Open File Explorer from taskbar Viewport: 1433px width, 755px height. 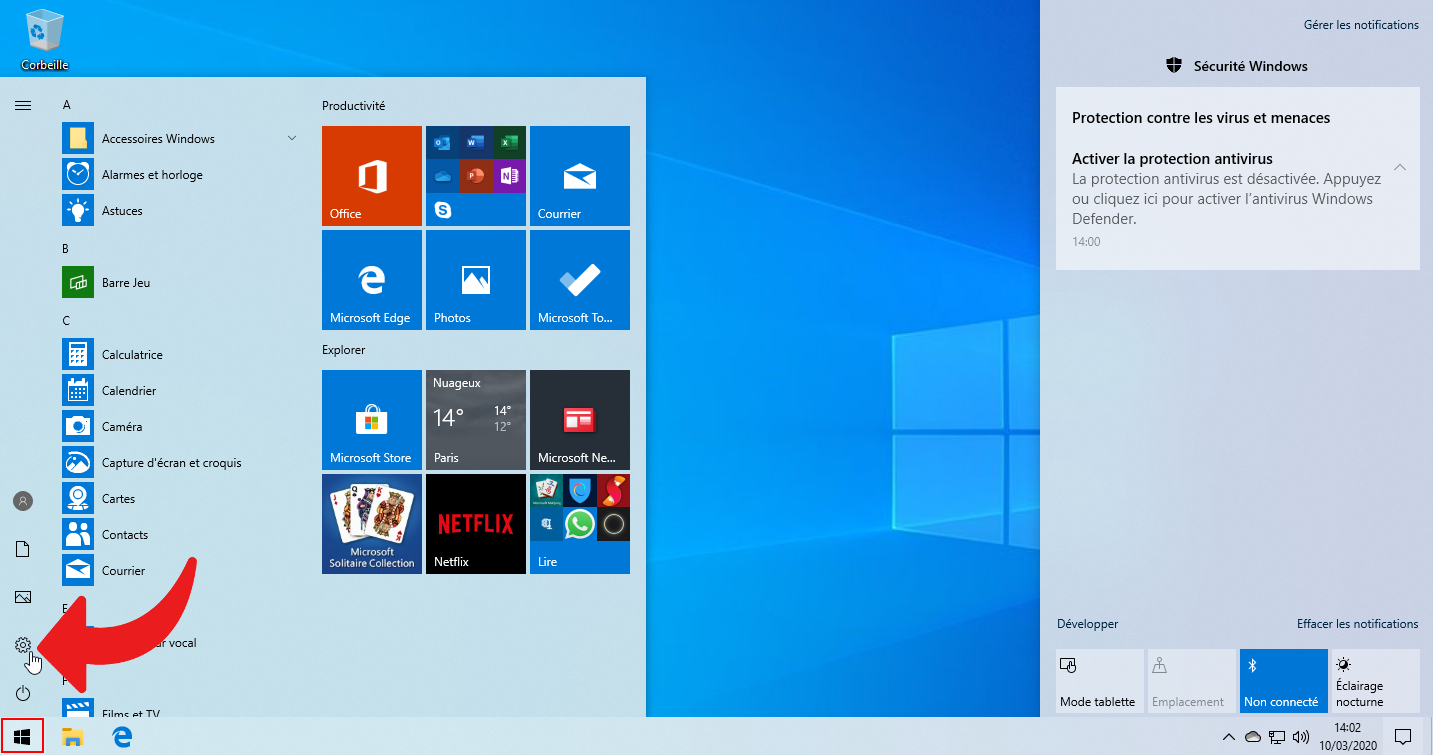point(72,737)
